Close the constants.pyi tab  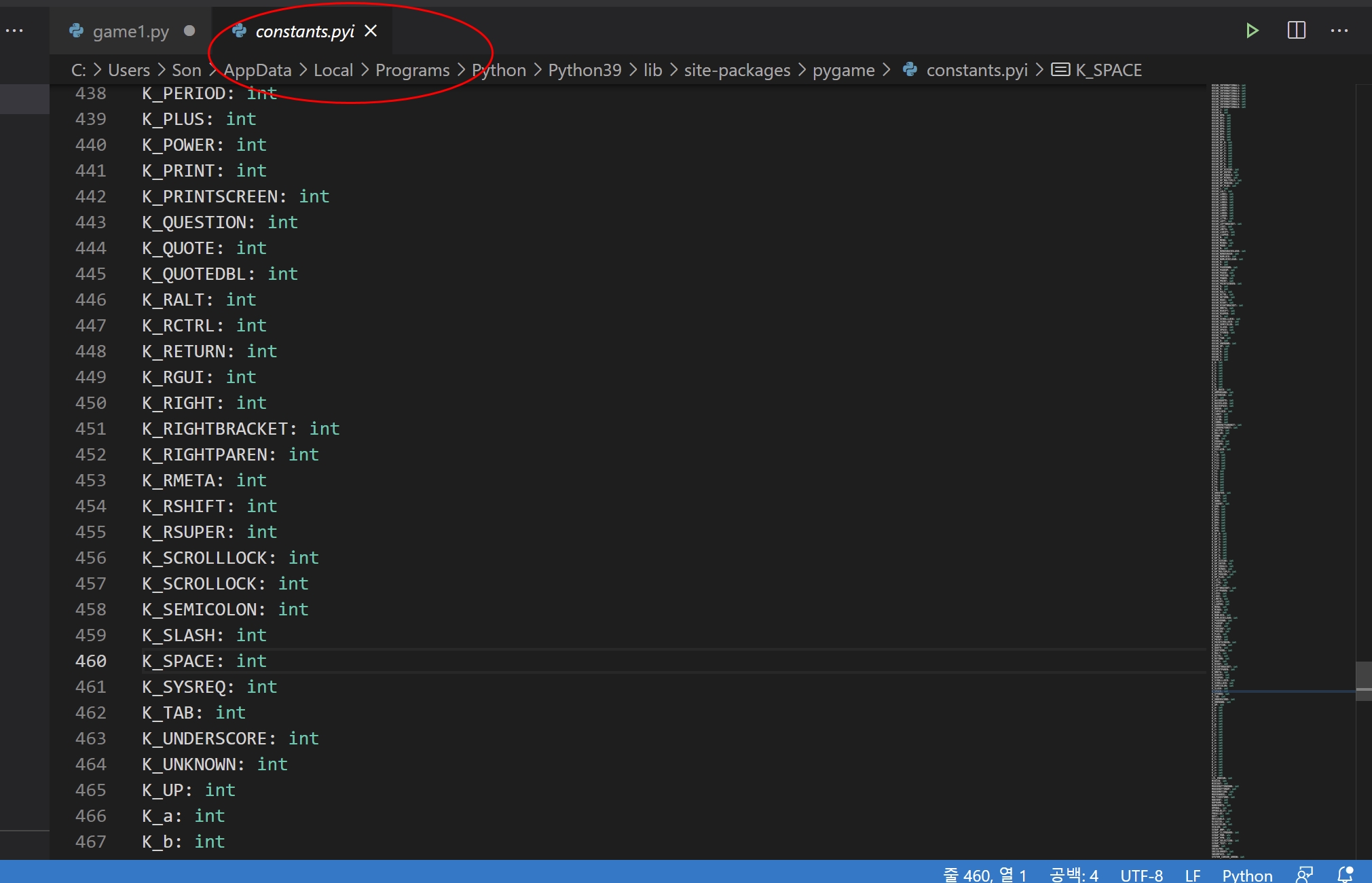click(x=371, y=31)
